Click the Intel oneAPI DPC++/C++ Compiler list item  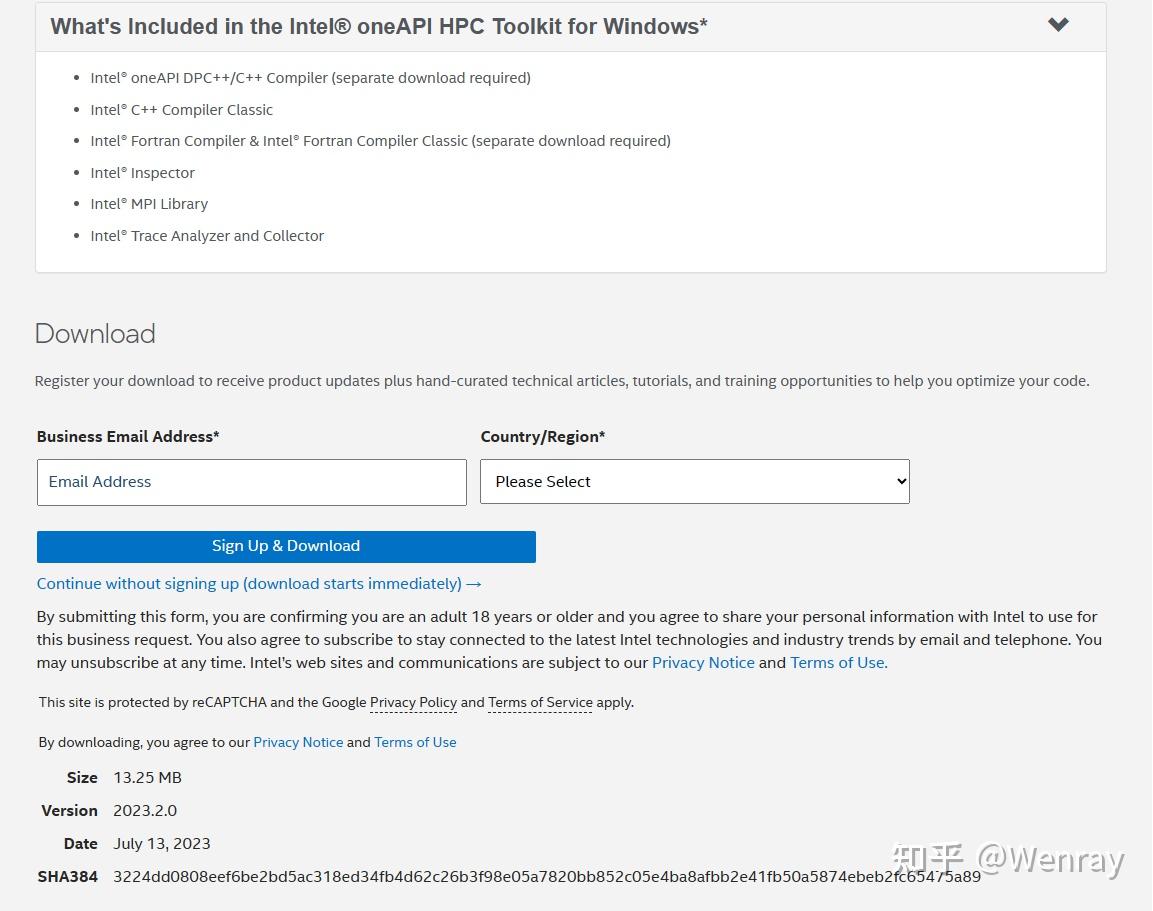tap(310, 77)
